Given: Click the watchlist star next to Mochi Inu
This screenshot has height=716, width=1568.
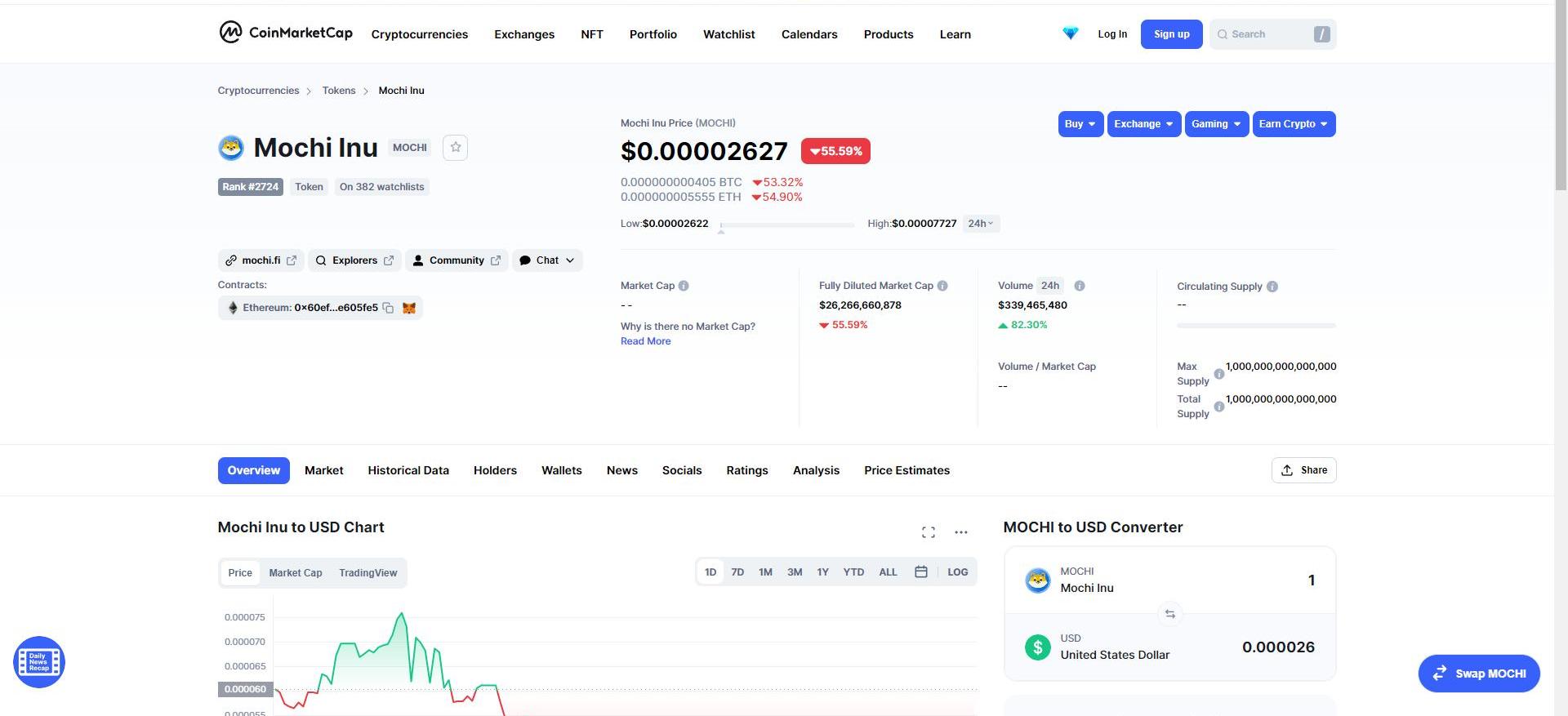Looking at the screenshot, I should pos(455,147).
